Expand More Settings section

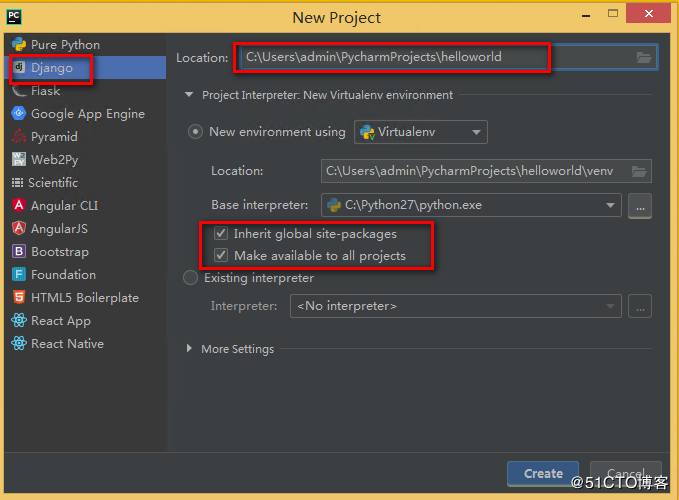[x=189, y=348]
